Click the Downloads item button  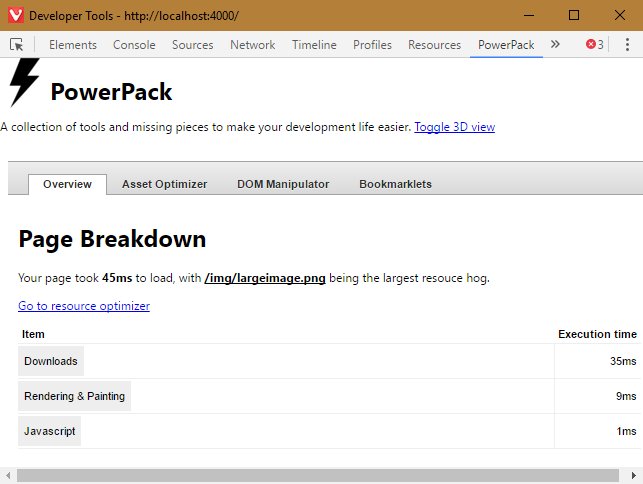point(51,361)
